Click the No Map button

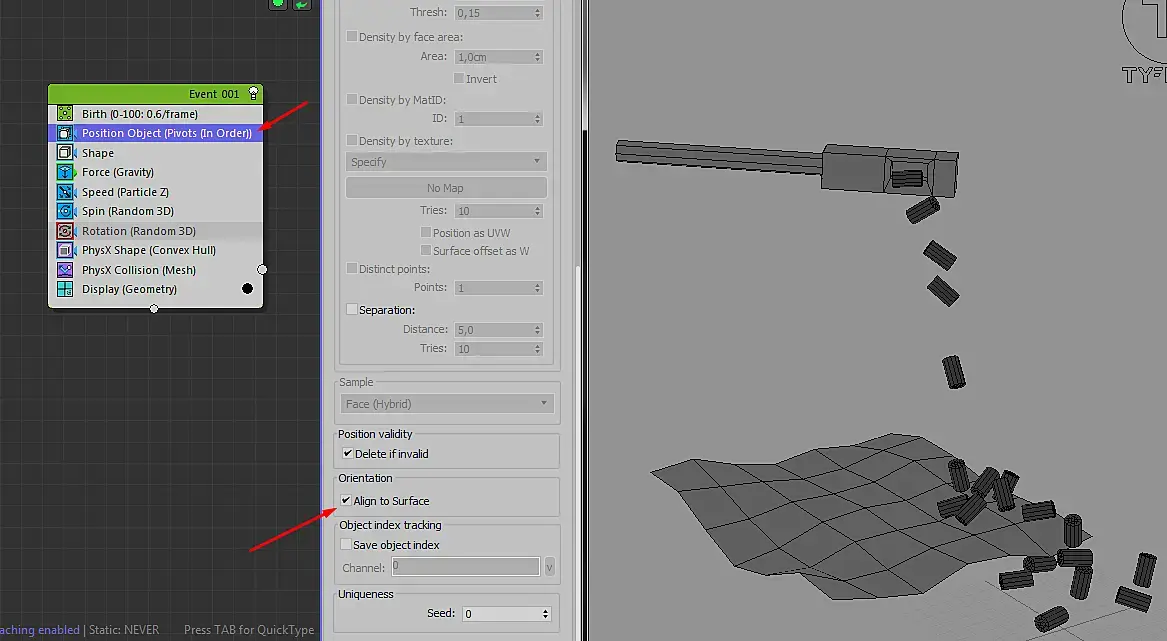(x=446, y=188)
